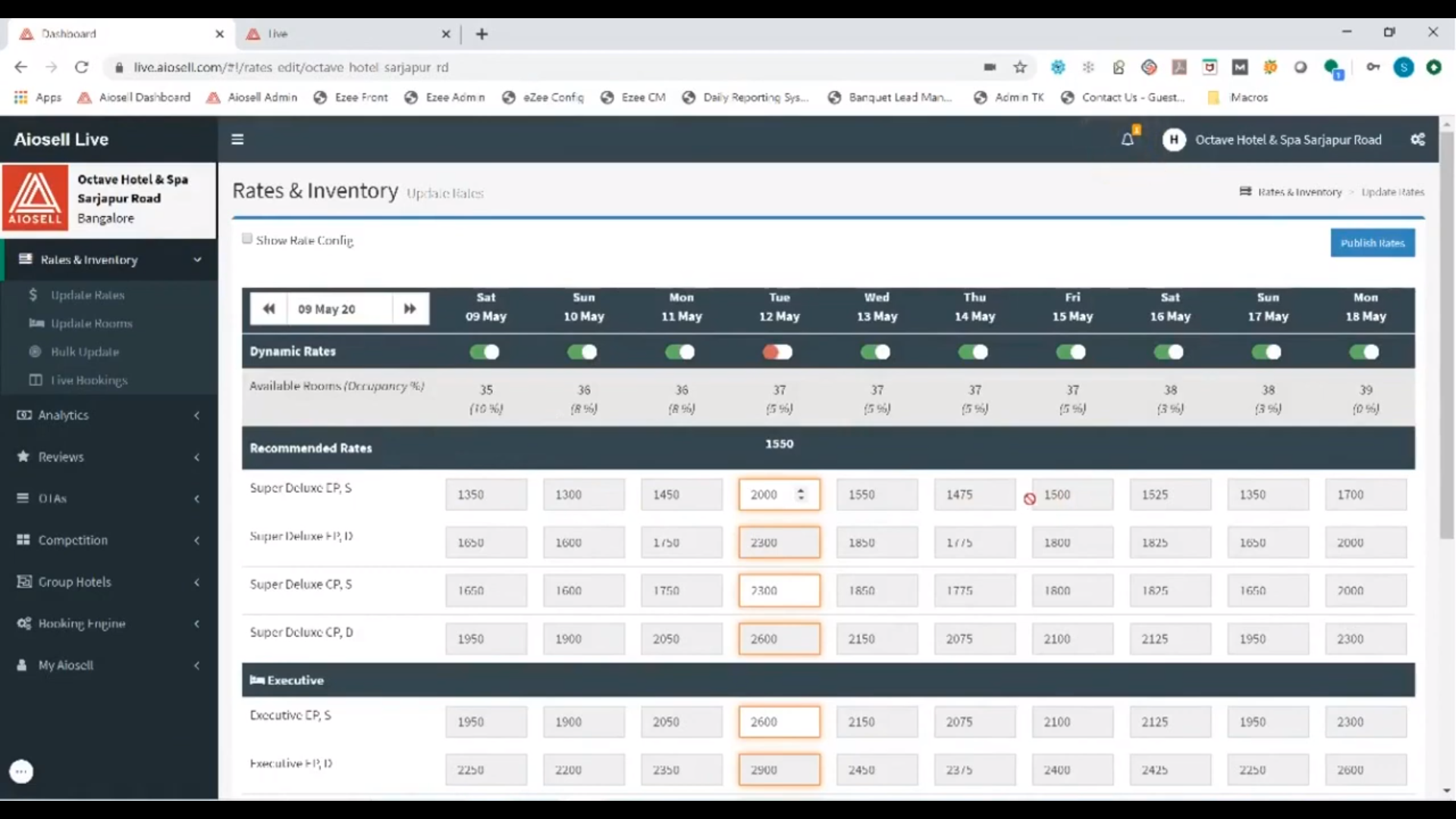Click Rates & Inventory breadcrumb link
Image resolution: width=1456 pixels, height=819 pixels.
click(x=1299, y=193)
